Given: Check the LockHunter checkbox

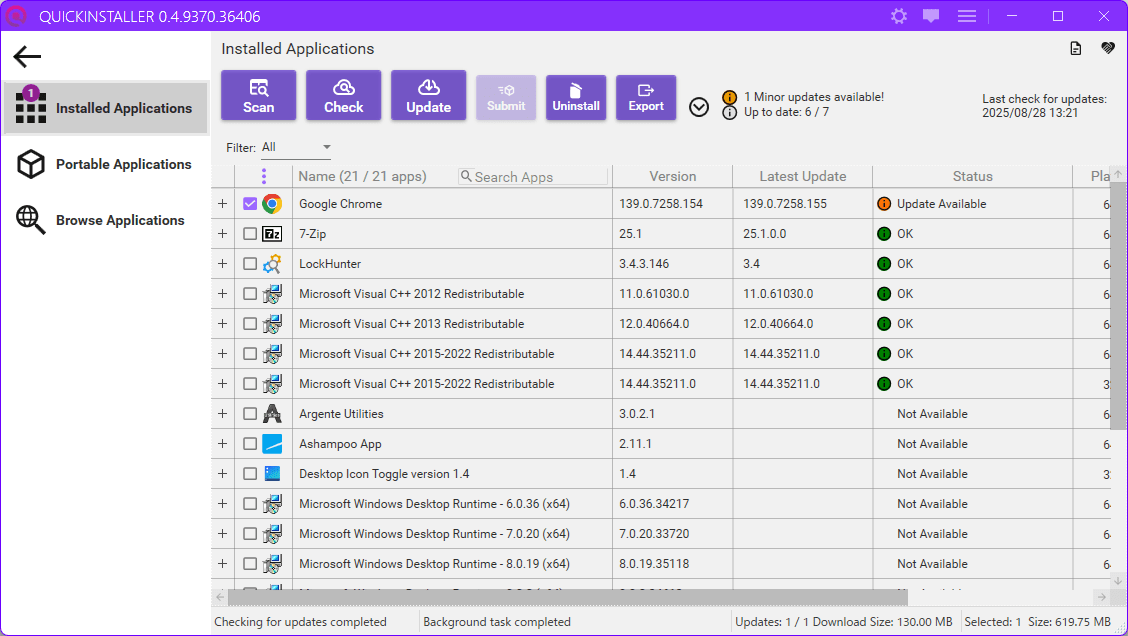Looking at the screenshot, I should 250,264.
